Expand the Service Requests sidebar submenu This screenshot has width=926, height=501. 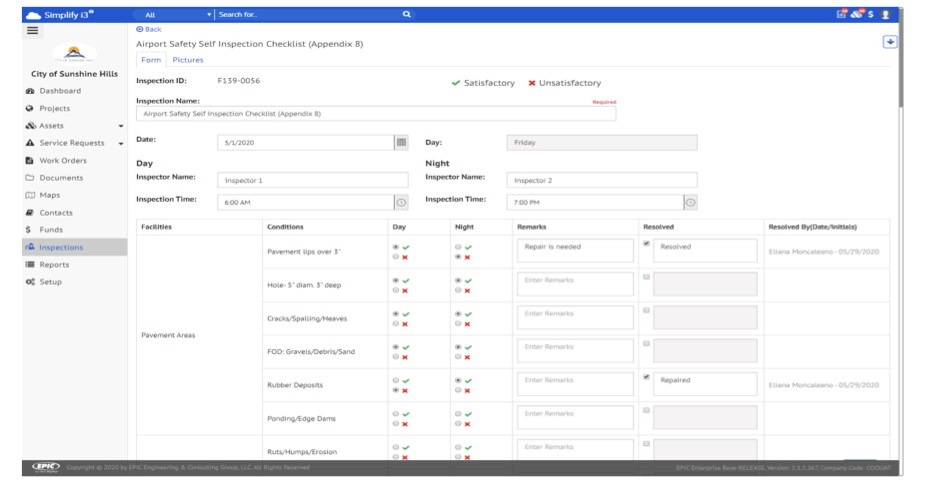point(121,144)
